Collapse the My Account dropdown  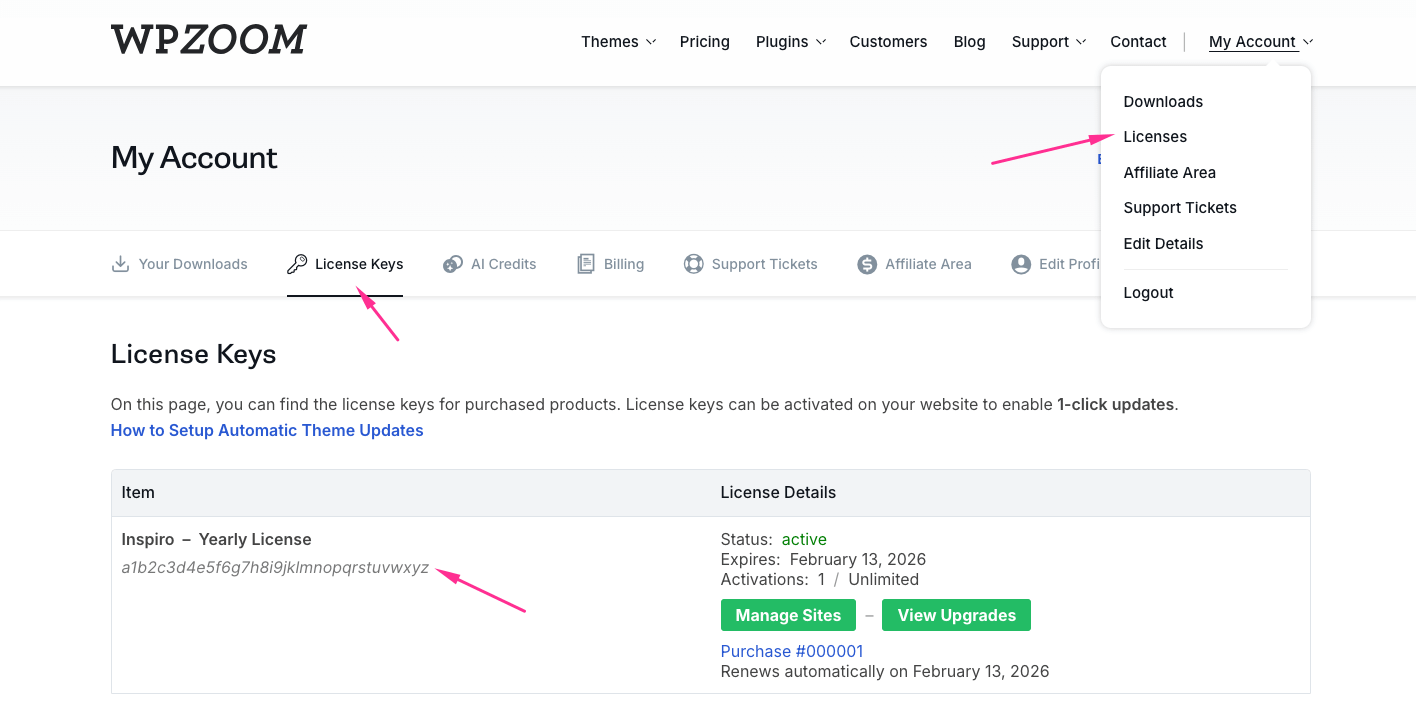1260,42
